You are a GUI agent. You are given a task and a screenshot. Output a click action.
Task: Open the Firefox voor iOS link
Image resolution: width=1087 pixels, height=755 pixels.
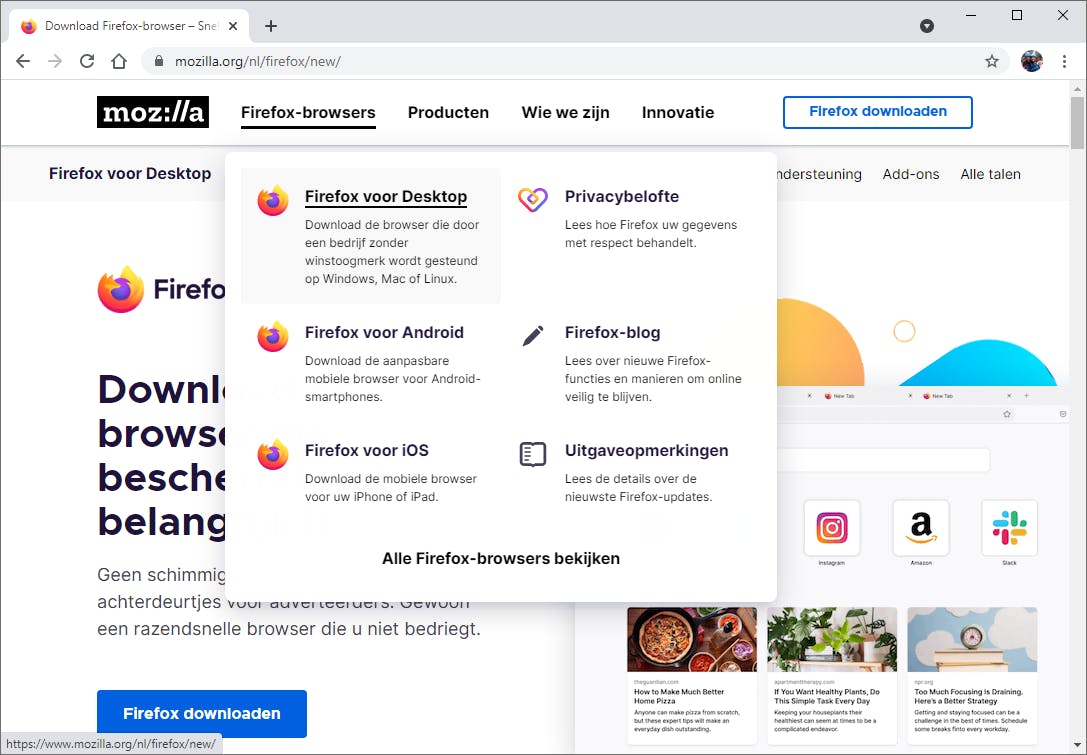[x=367, y=450]
